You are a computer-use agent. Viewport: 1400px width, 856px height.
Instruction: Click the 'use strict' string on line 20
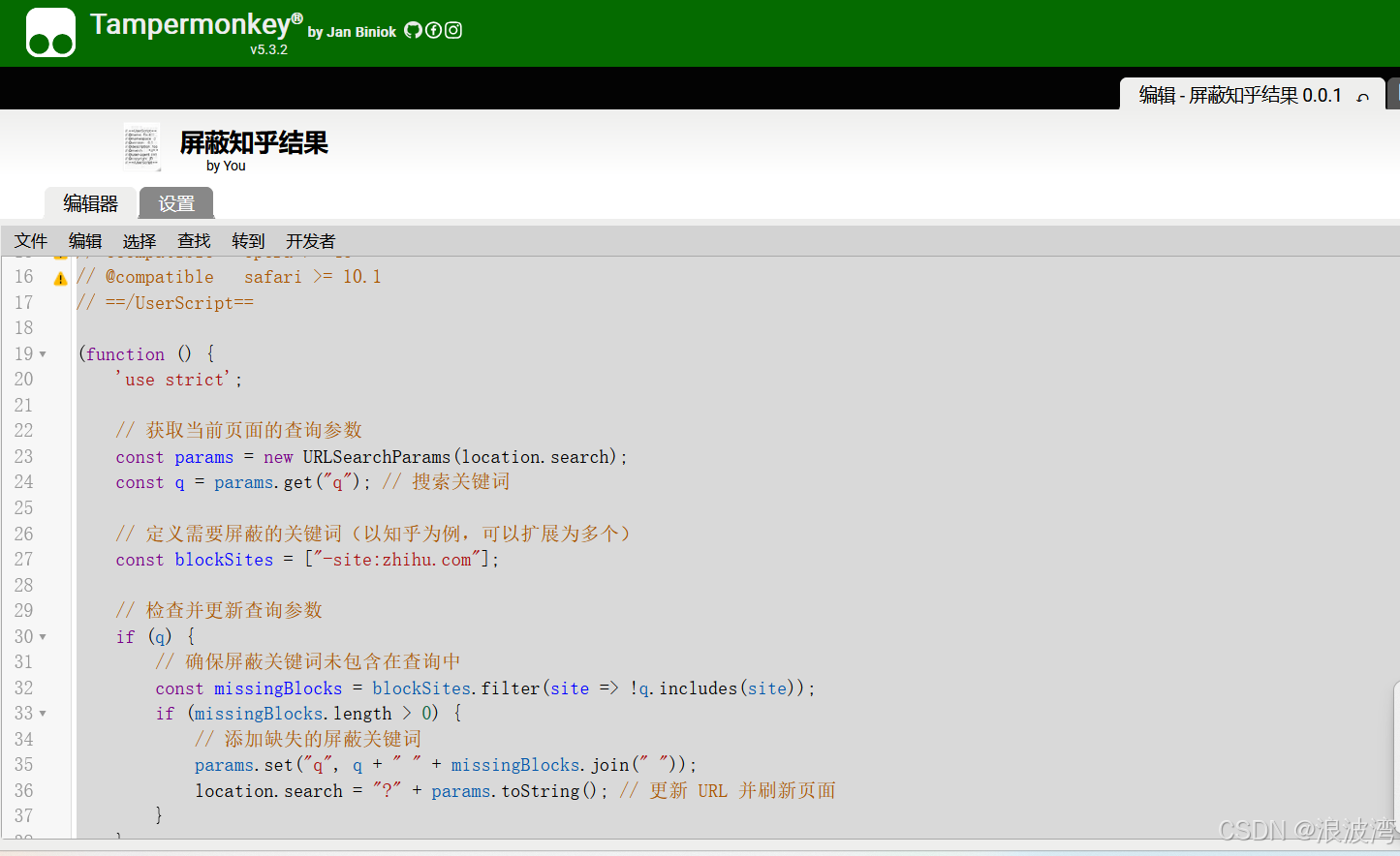pyautogui.click(x=174, y=380)
